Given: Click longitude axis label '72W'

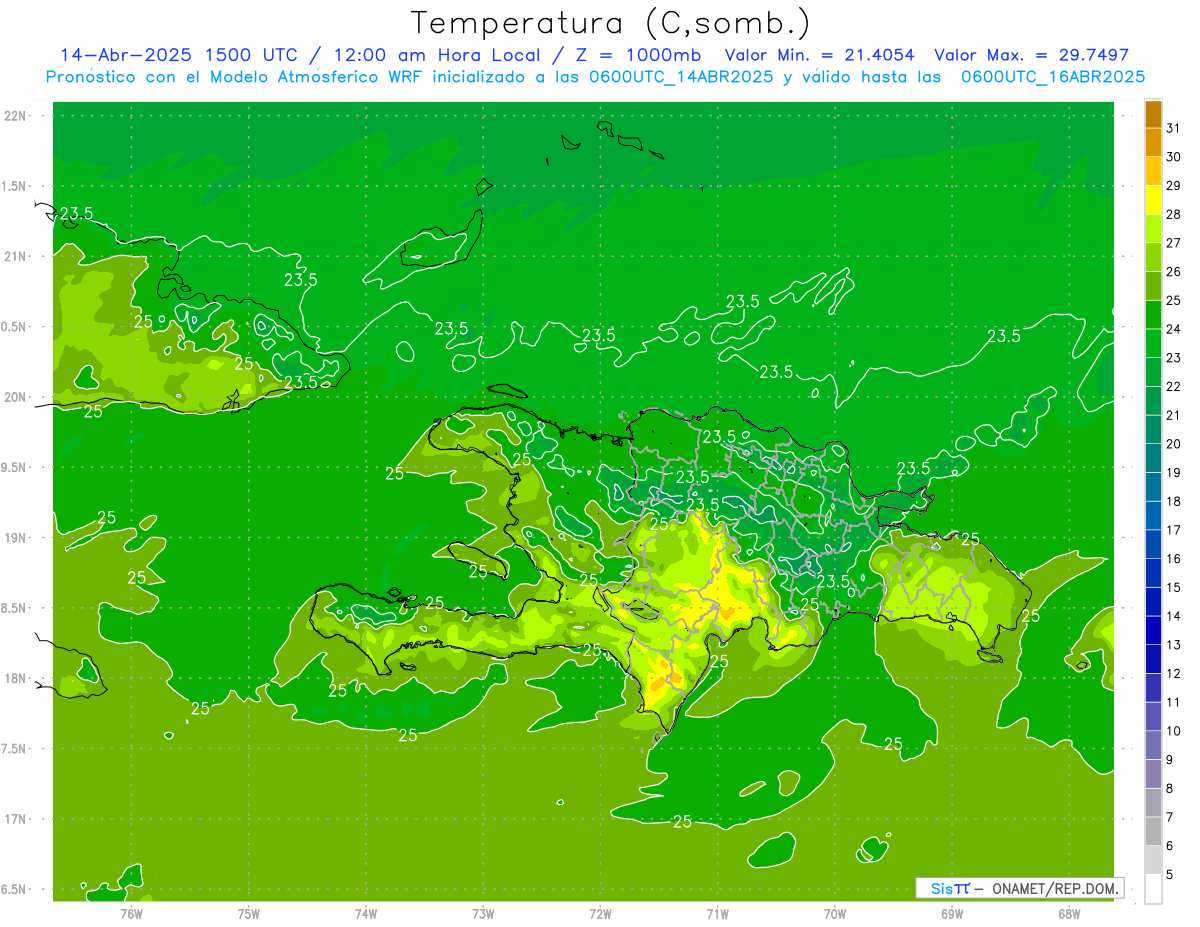Looking at the screenshot, I should click(600, 913).
